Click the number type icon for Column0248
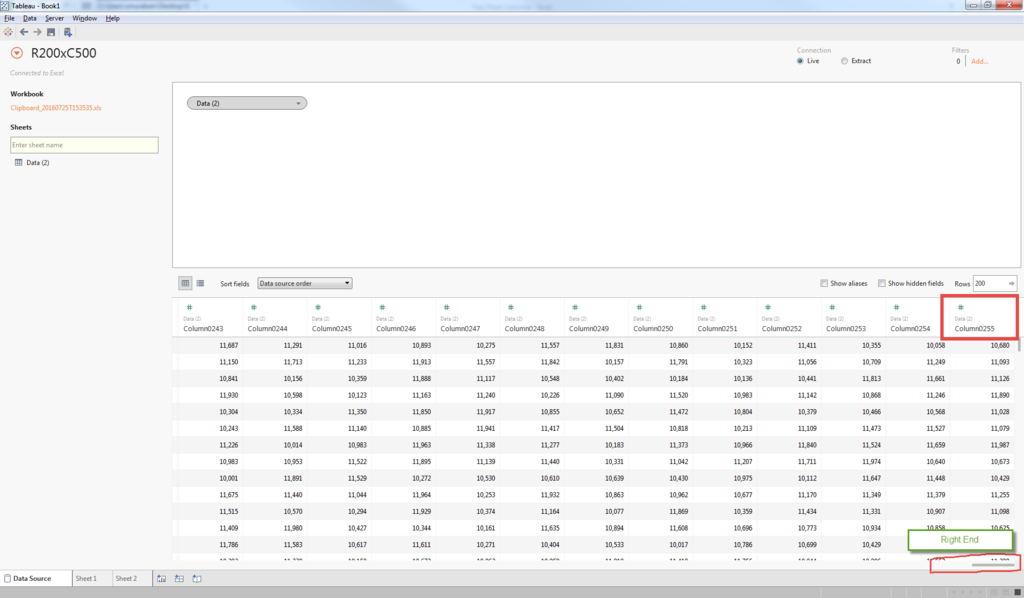 click(x=511, y=307)
